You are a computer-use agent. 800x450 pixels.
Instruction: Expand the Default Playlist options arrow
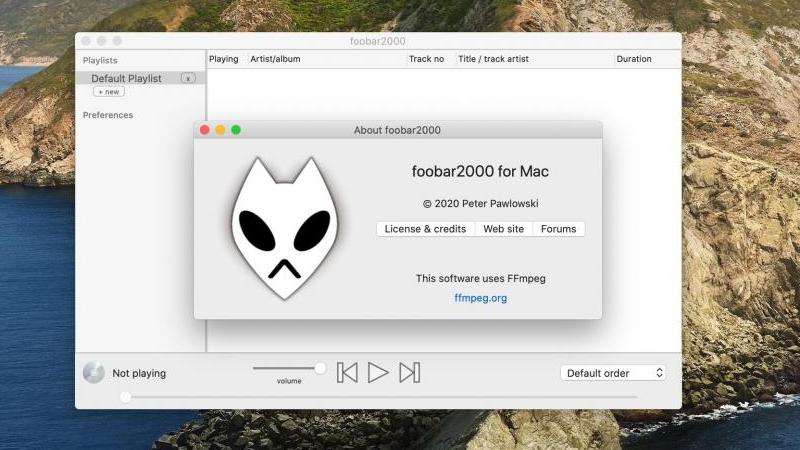coord(188,78)
